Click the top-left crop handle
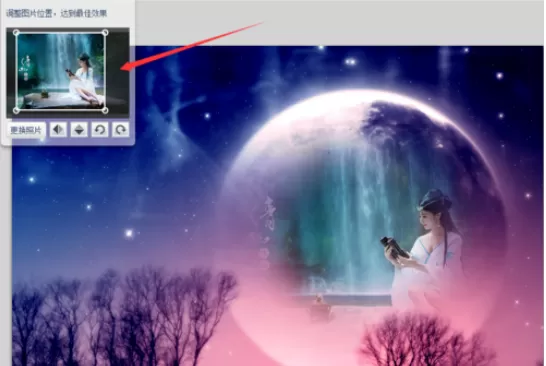The width and height of the screenshot is (546, 366). click(x=16, y=33)
